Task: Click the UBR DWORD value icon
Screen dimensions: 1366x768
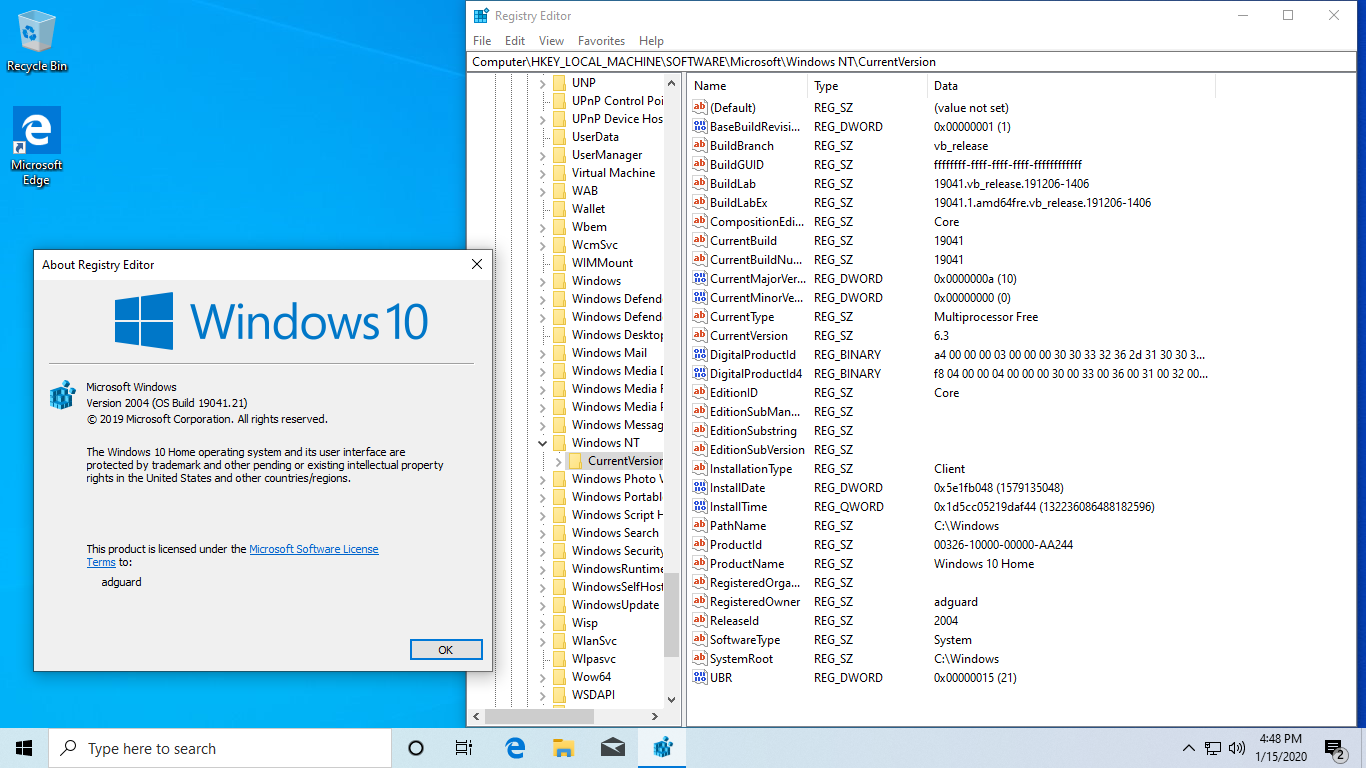Action: 700,678
